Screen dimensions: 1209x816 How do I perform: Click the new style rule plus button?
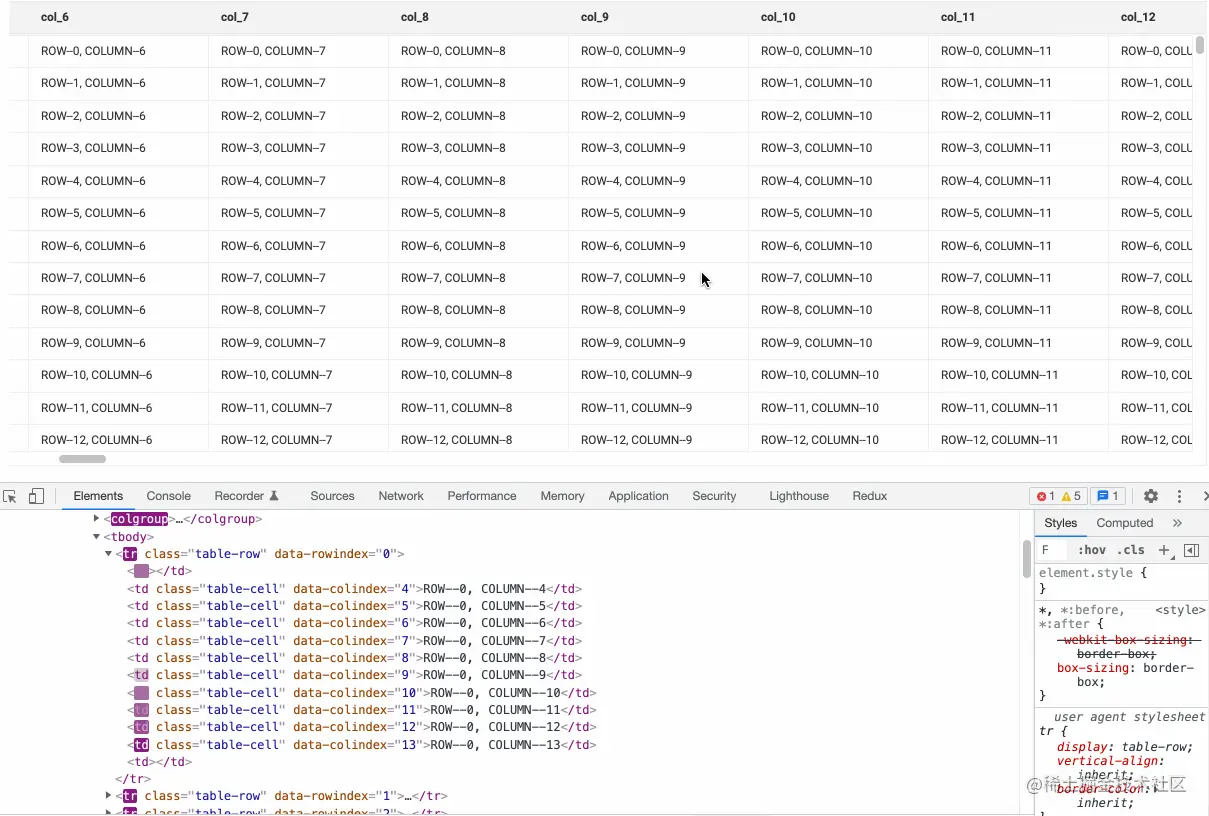click(x=1163, y=550)
